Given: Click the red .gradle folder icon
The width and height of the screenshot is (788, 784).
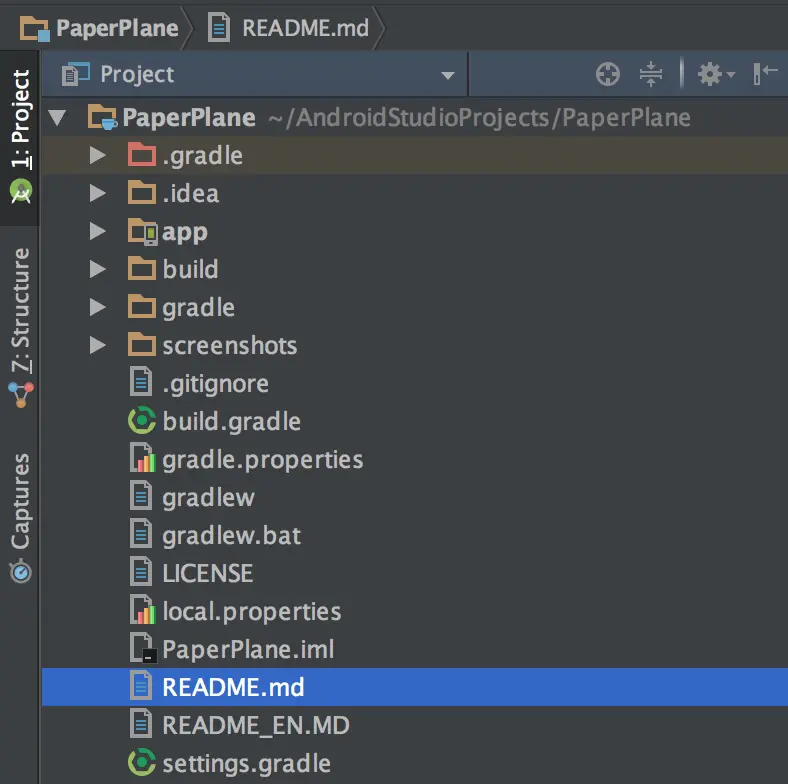Looking at the screenshot, I should [142, 155].
